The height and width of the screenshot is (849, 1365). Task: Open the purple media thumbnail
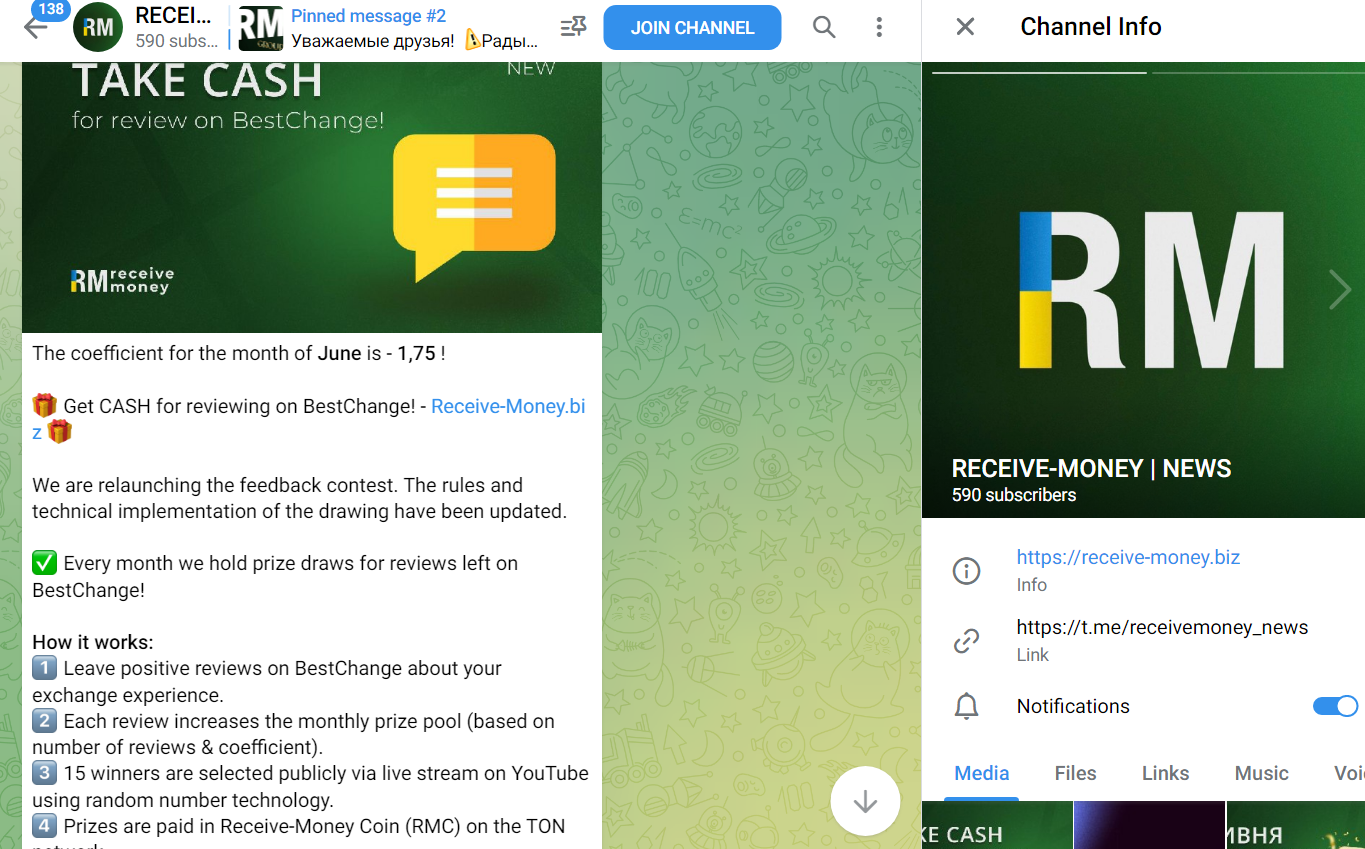[x=1149, y=825]
